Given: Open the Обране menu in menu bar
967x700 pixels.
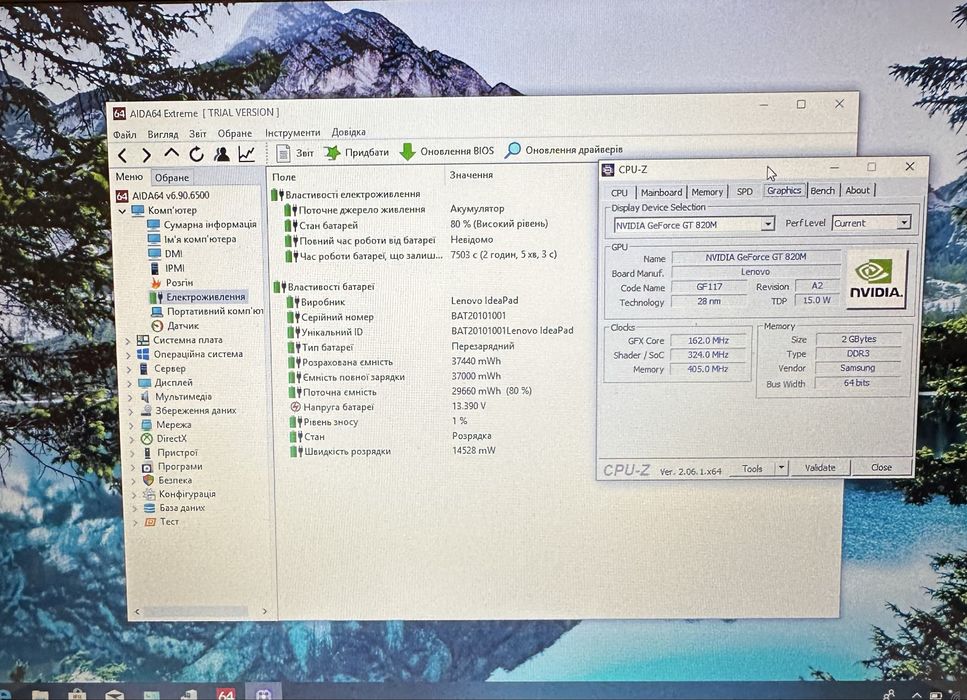Looking at the screenshot, I should (234, 133).
